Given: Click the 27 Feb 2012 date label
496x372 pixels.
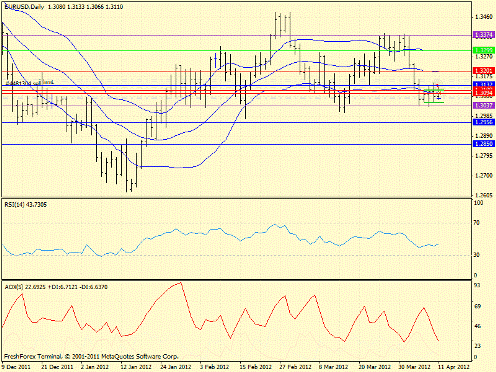Looking at the screenshot, I should click(x=296, y=367).
